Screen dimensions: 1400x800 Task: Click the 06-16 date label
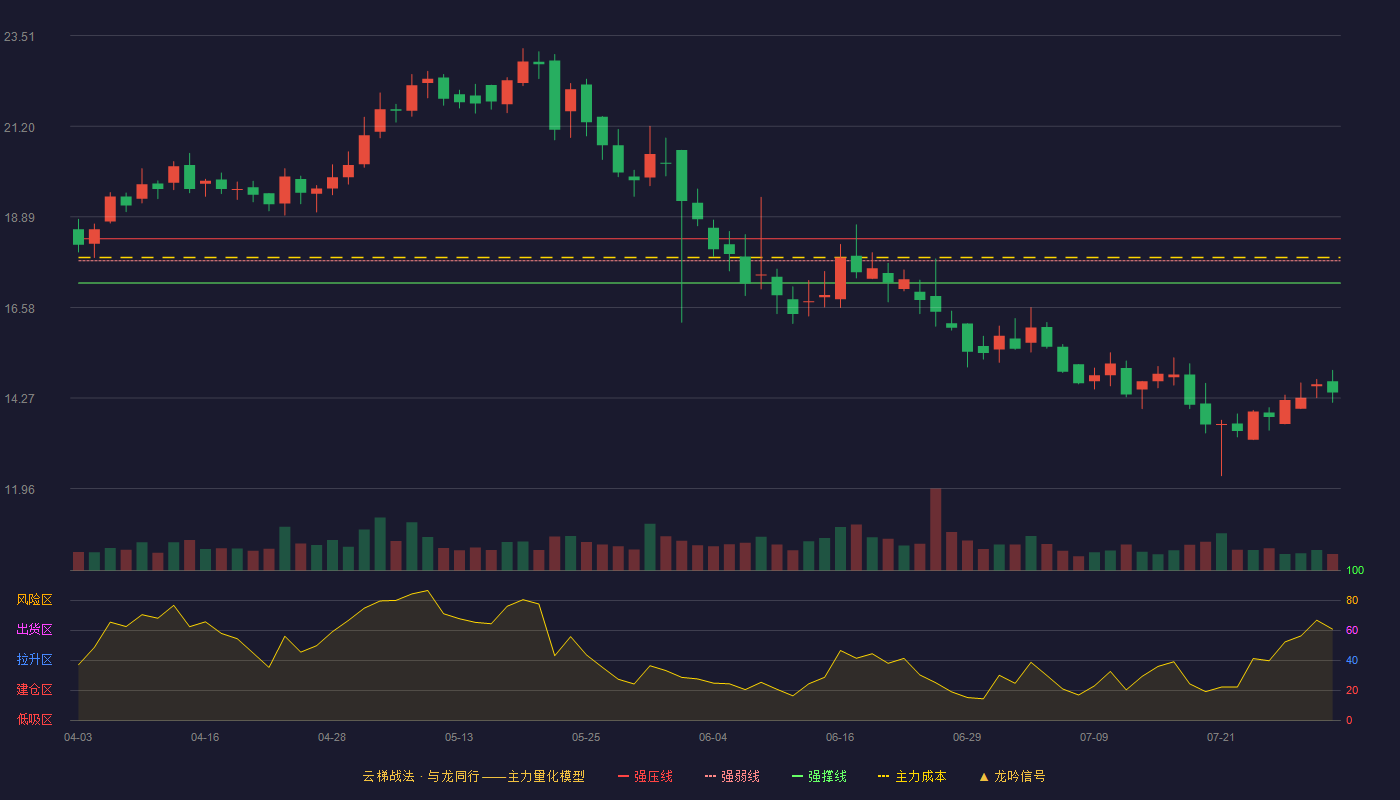[x=840, y=737]
